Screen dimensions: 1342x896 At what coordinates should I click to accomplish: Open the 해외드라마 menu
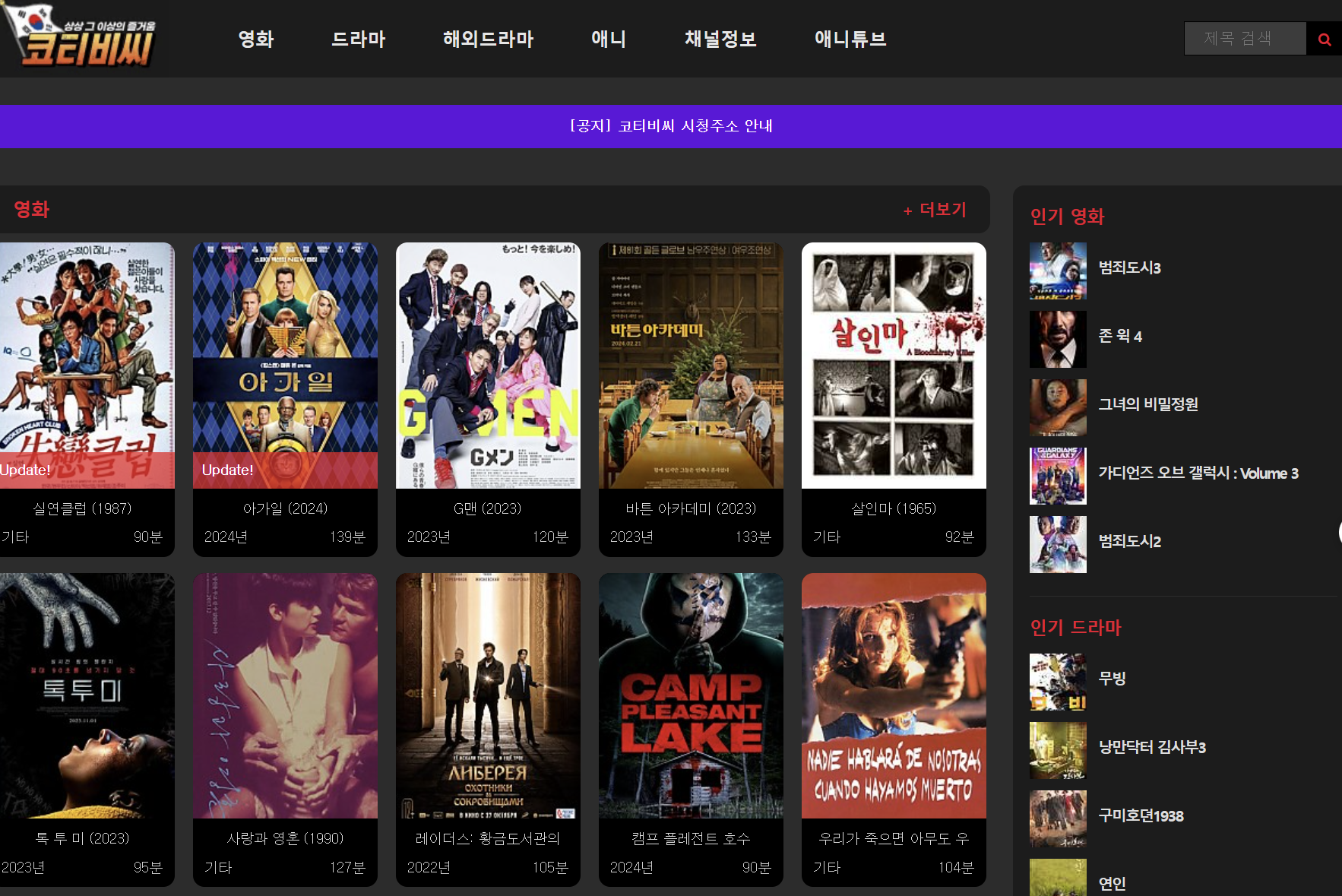489,39
